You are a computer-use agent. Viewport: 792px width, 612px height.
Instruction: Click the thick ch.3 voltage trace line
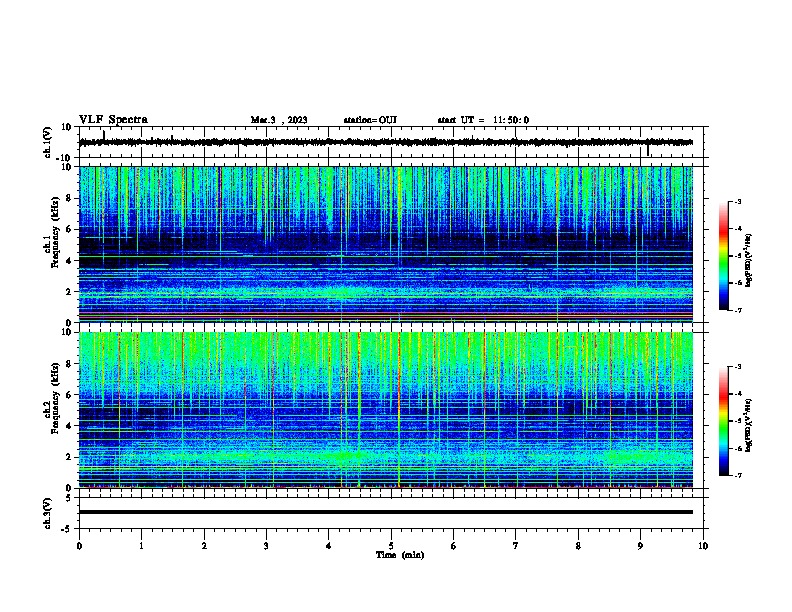tap(386, 512)
